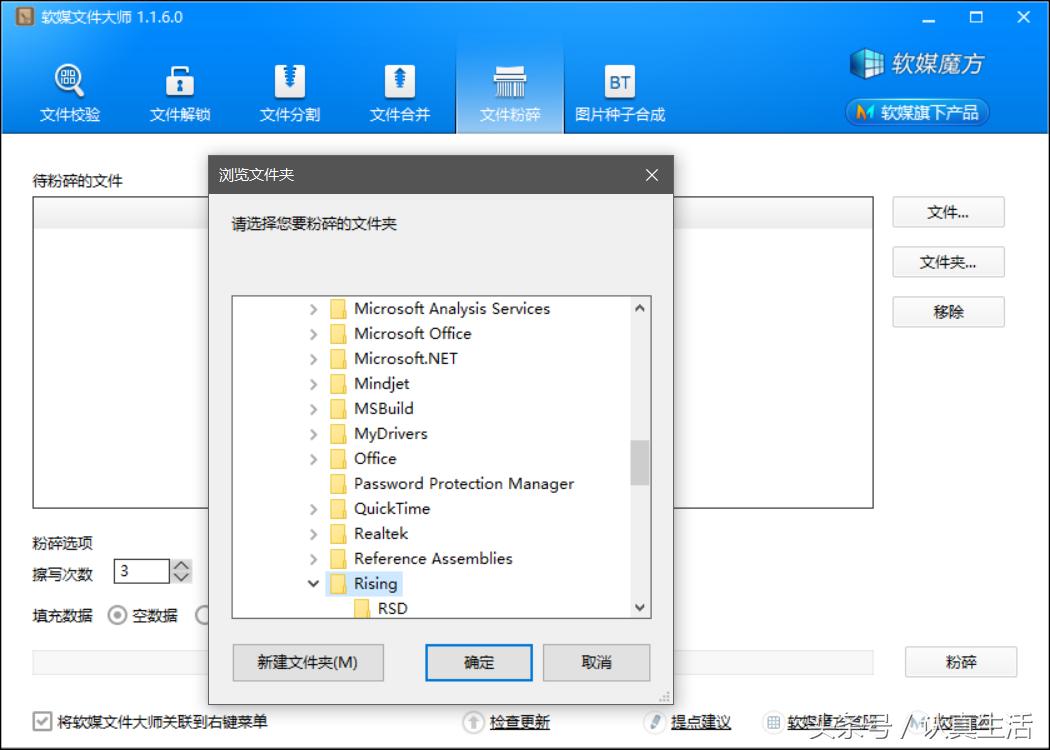
Task: Expand the Office folder
Action: [313, 459]
